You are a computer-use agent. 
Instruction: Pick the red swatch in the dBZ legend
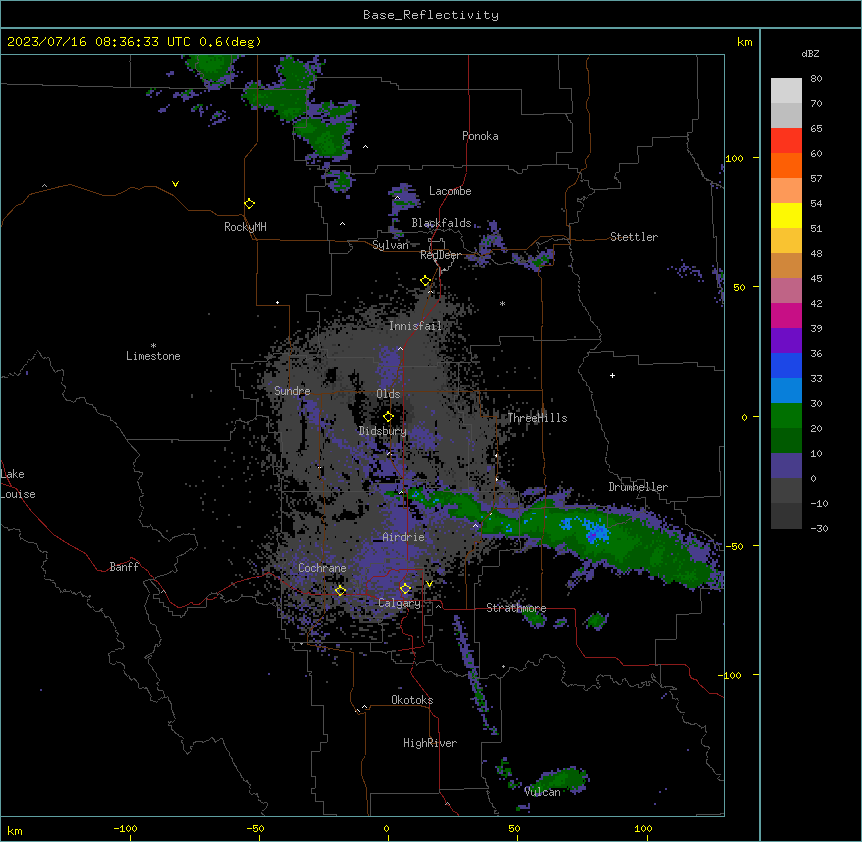coord(786,140)
